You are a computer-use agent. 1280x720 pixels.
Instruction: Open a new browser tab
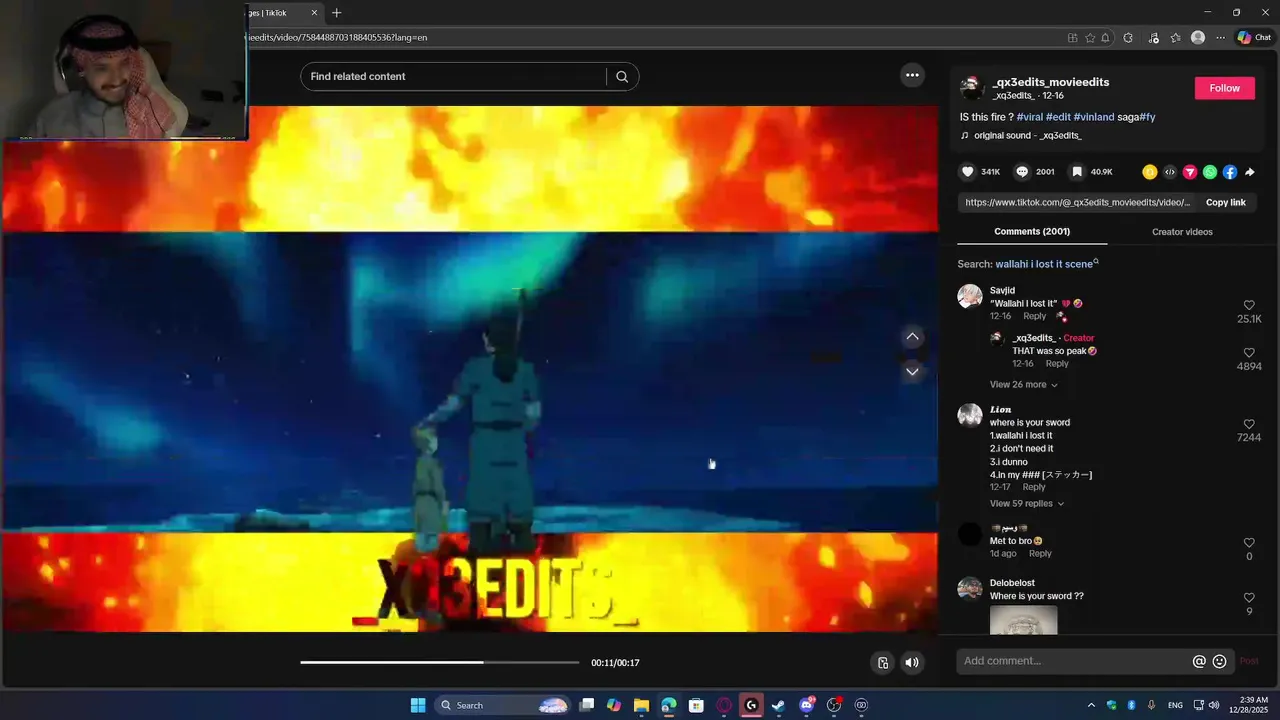336,13
